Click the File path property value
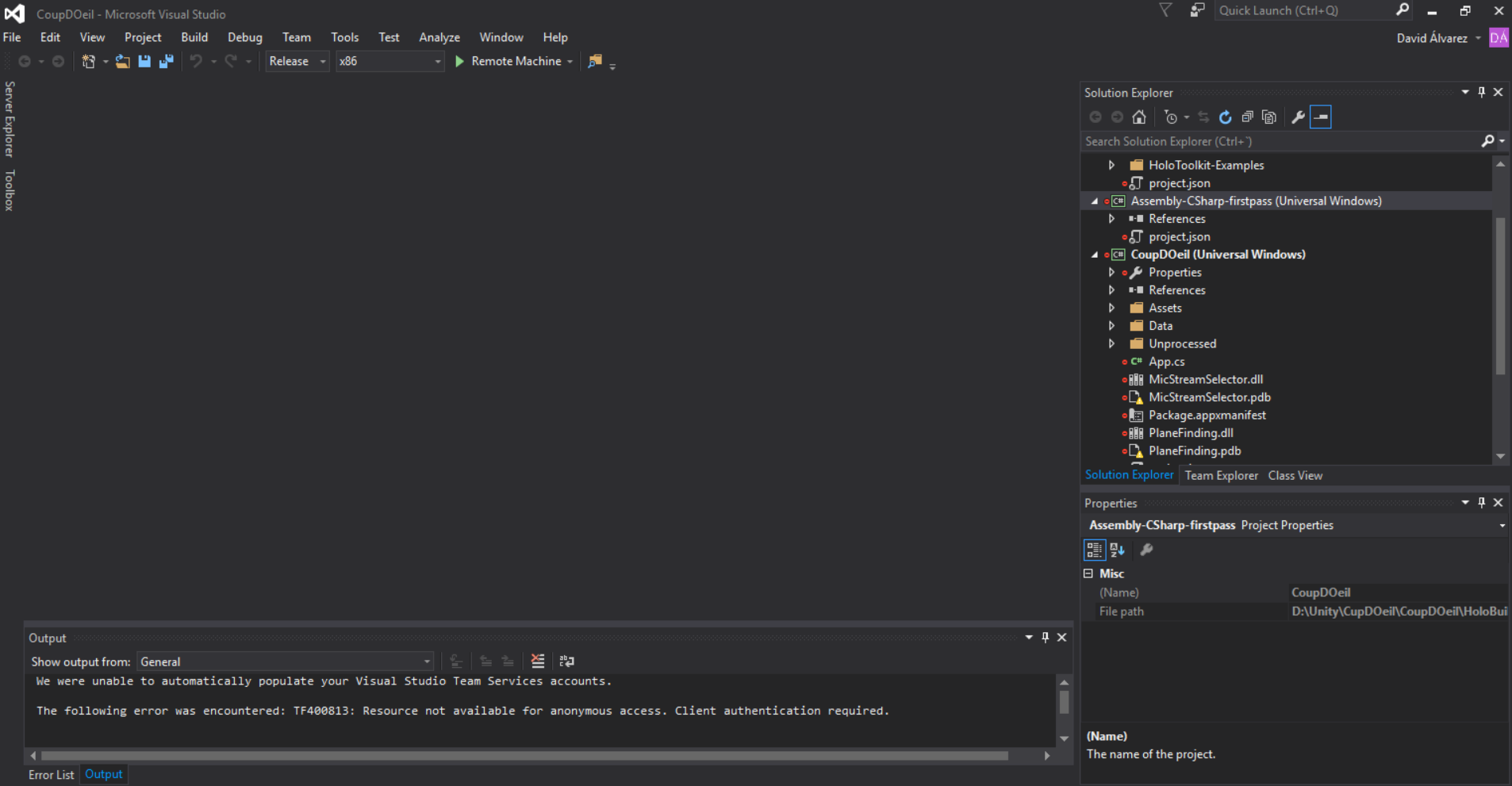The height and width of the screenshot is (786, 1512). (x=1399, y=612)
